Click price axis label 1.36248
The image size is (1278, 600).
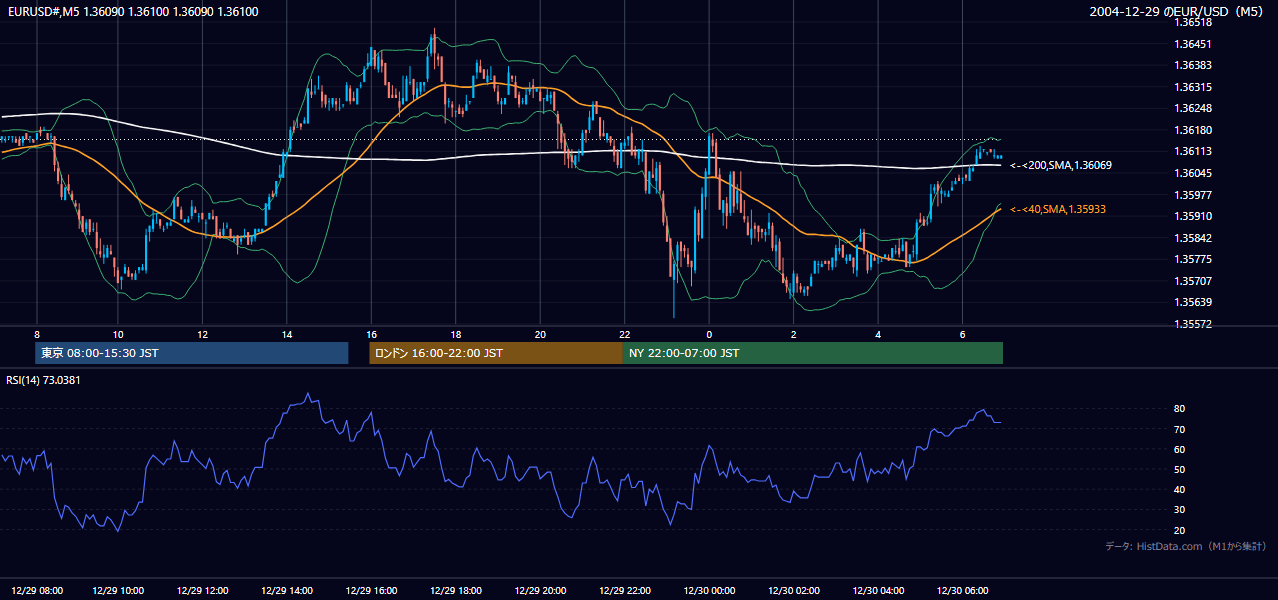1194,108
